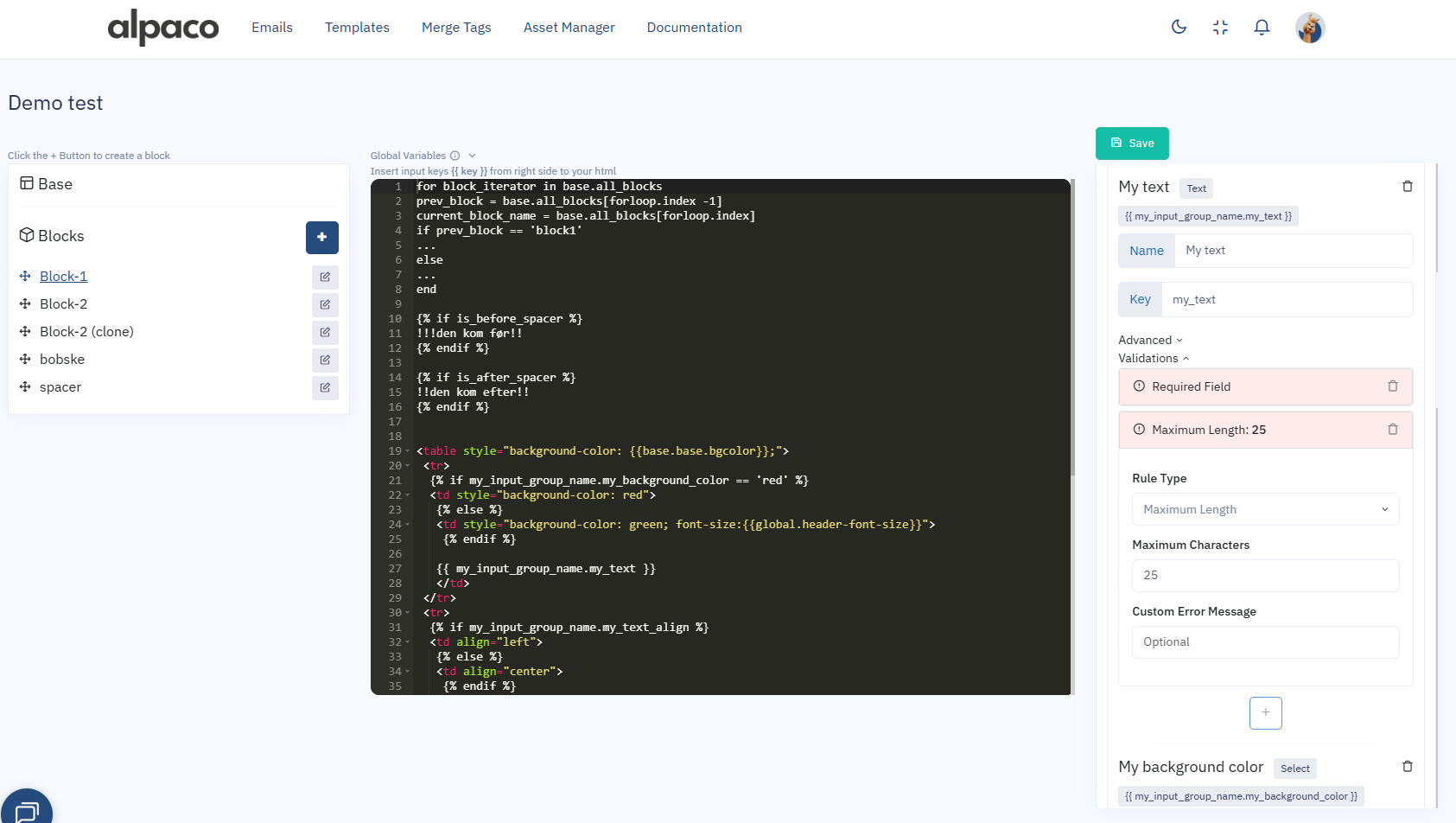1456x823 pixels.
Task: Click the Custom Error Message input
Action: coord(1265,642)
